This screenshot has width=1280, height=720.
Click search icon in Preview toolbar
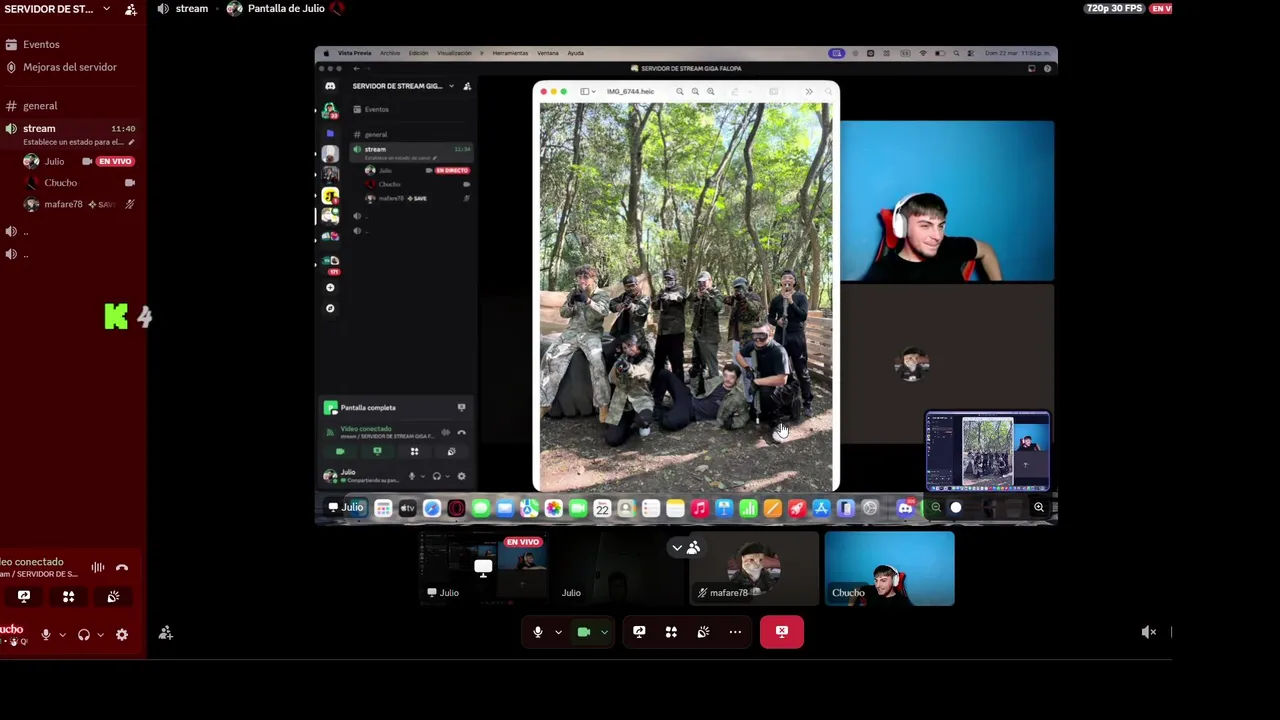[828, 92]
